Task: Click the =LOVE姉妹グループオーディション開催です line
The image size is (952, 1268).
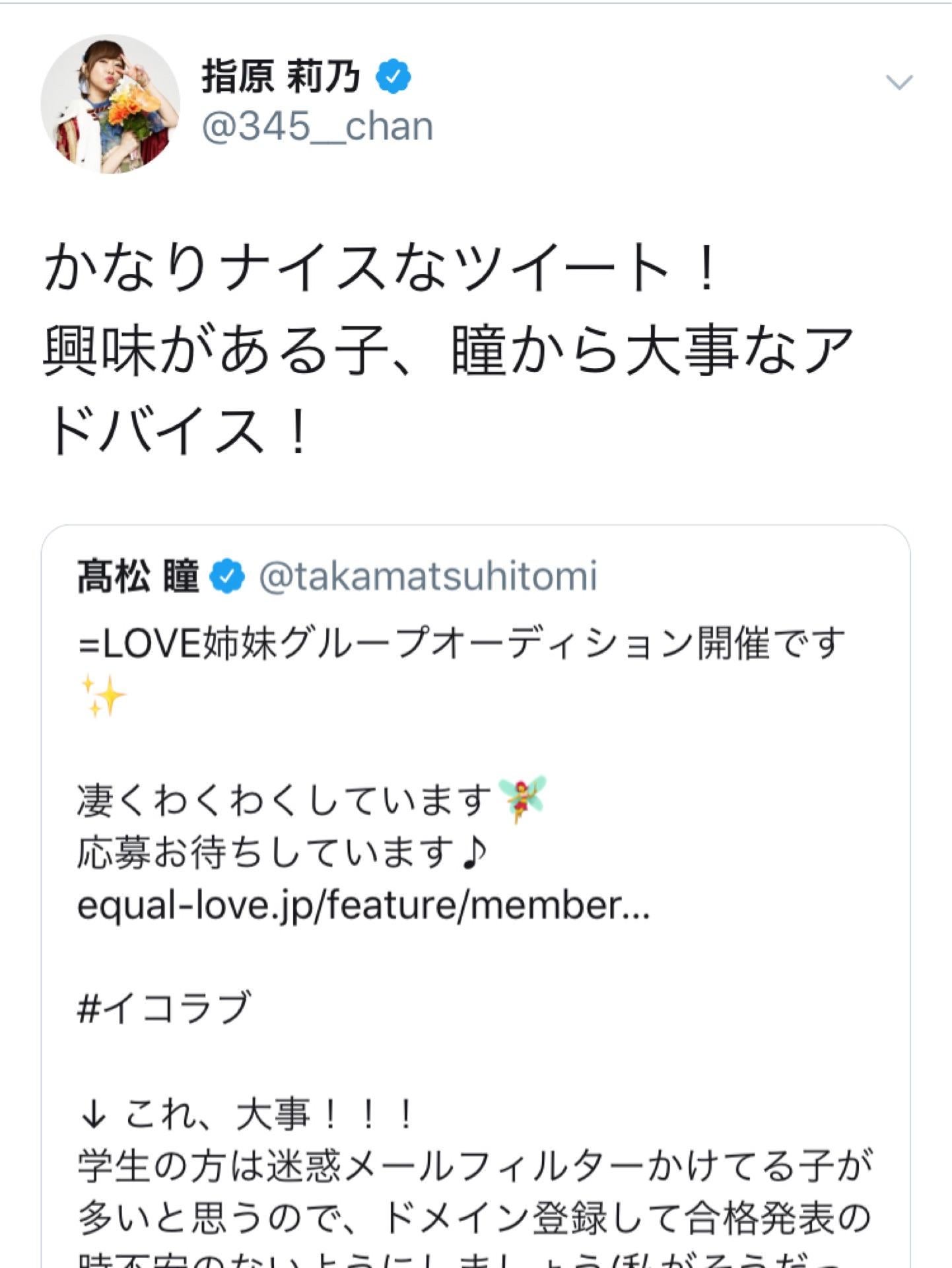Action: point(461,643)
